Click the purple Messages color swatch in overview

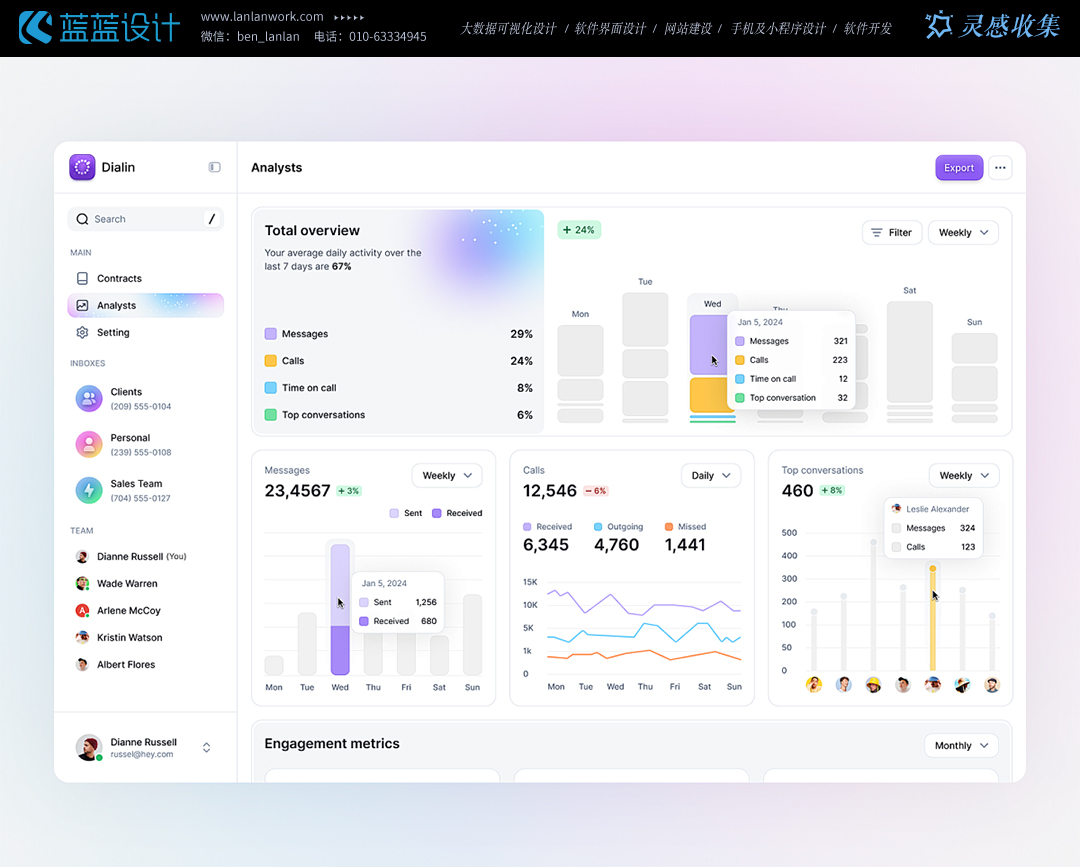(x=271, y=334)
